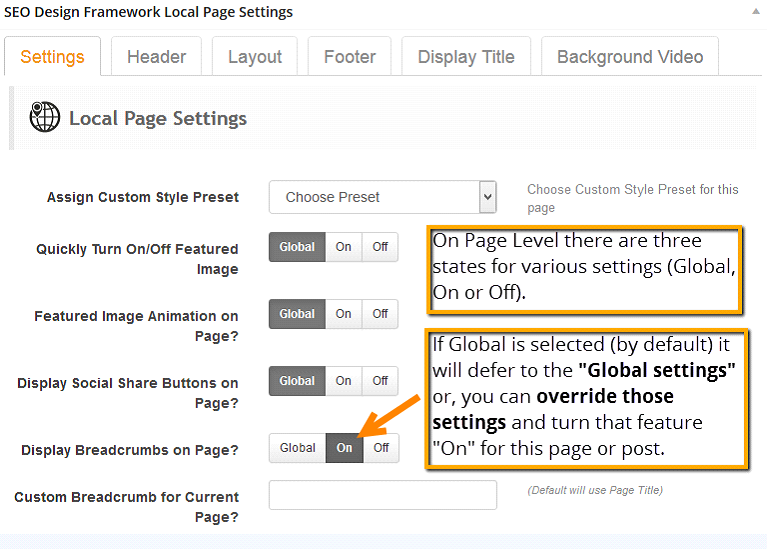This screenshot has width=768, height=549.
Task: Turn Display Breadcrumbs On
Action: point(344,448)
